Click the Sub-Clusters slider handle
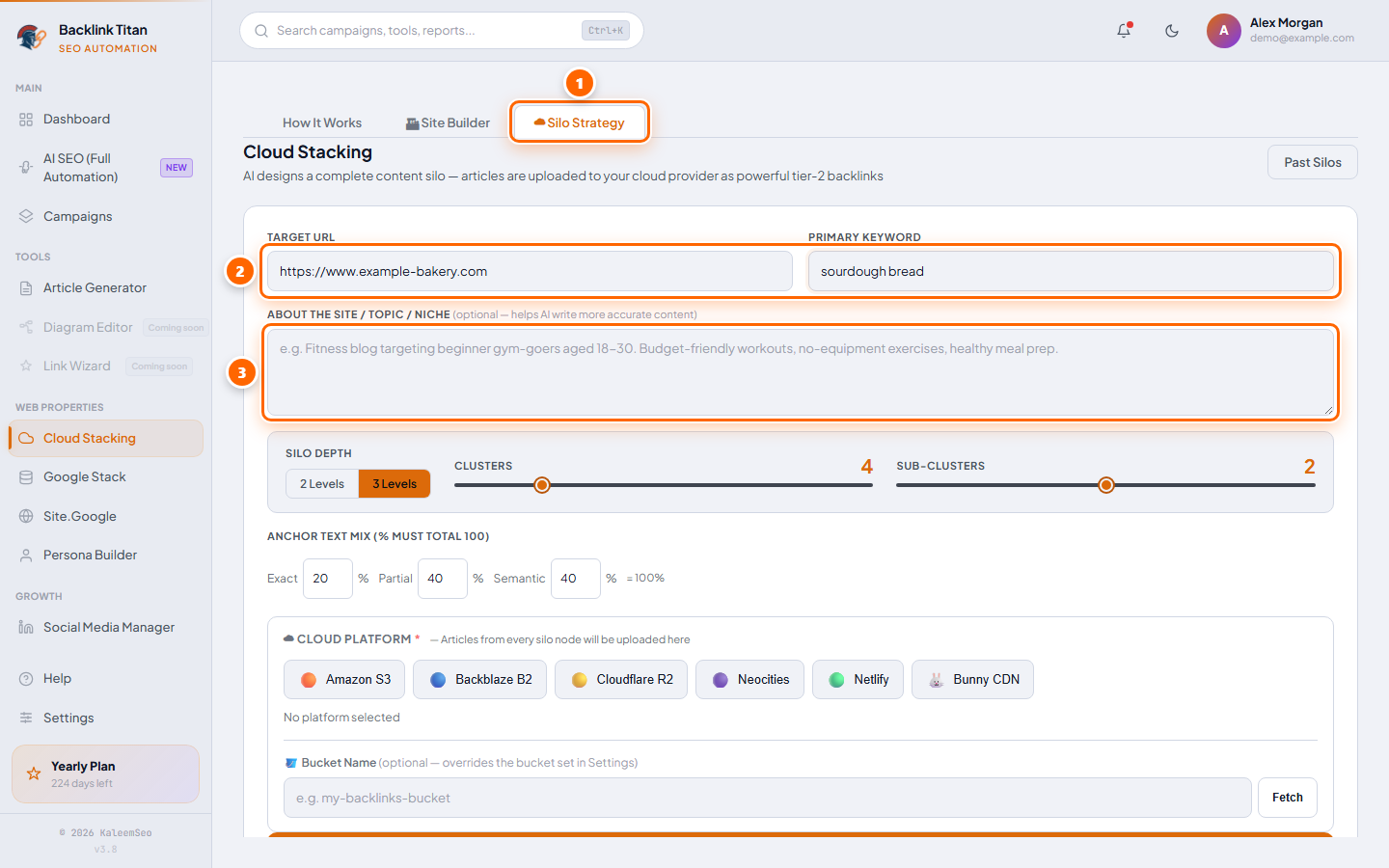The height and width of the screenshot is (868, 1389). pyautogui.click(x=1106, y=485)
